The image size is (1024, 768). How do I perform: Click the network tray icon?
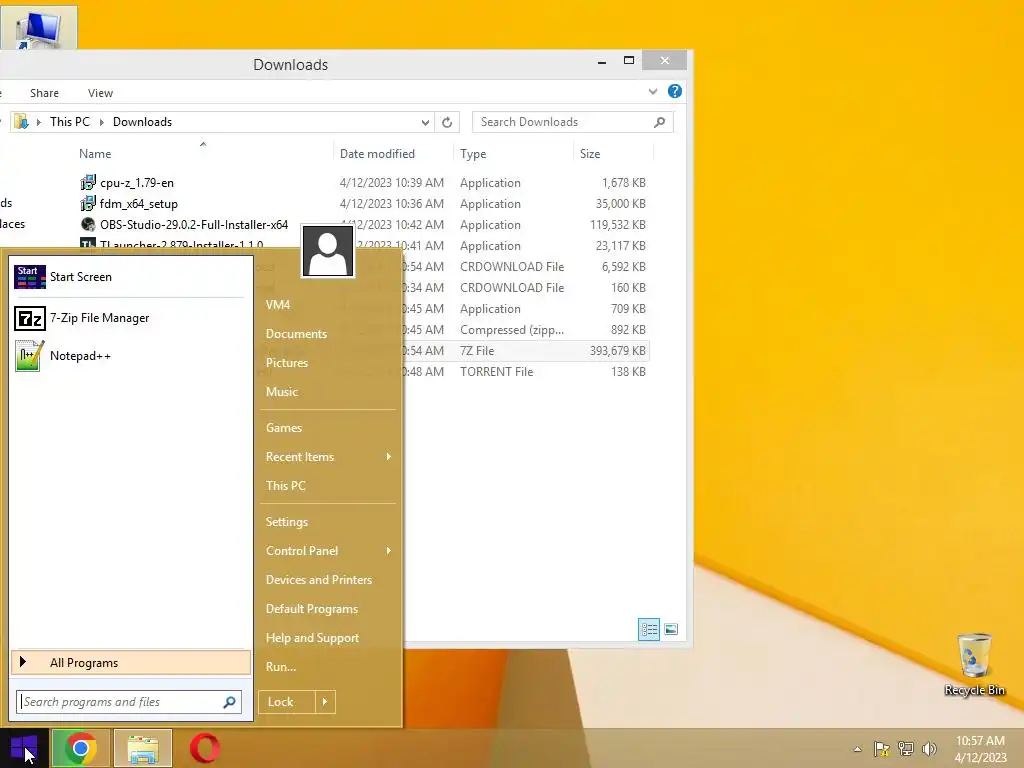[x=905, y=748]
